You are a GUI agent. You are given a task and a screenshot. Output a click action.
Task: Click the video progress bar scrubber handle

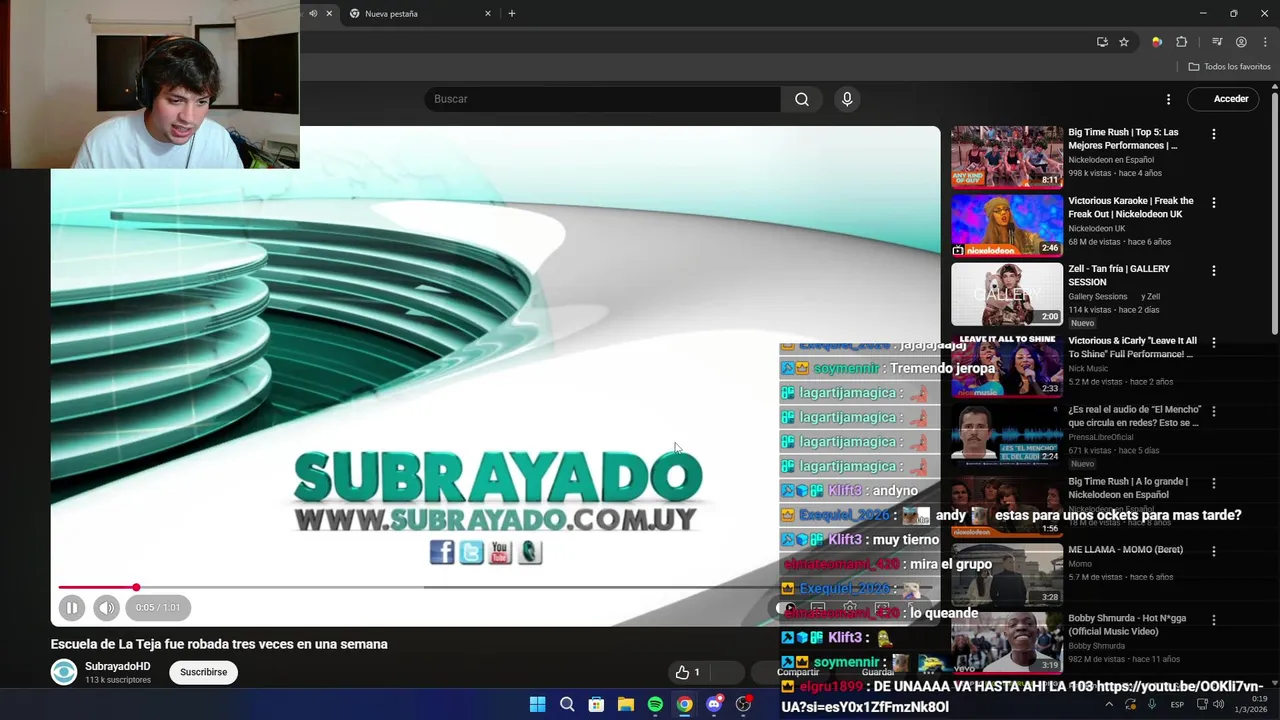(x=136, y=588)
